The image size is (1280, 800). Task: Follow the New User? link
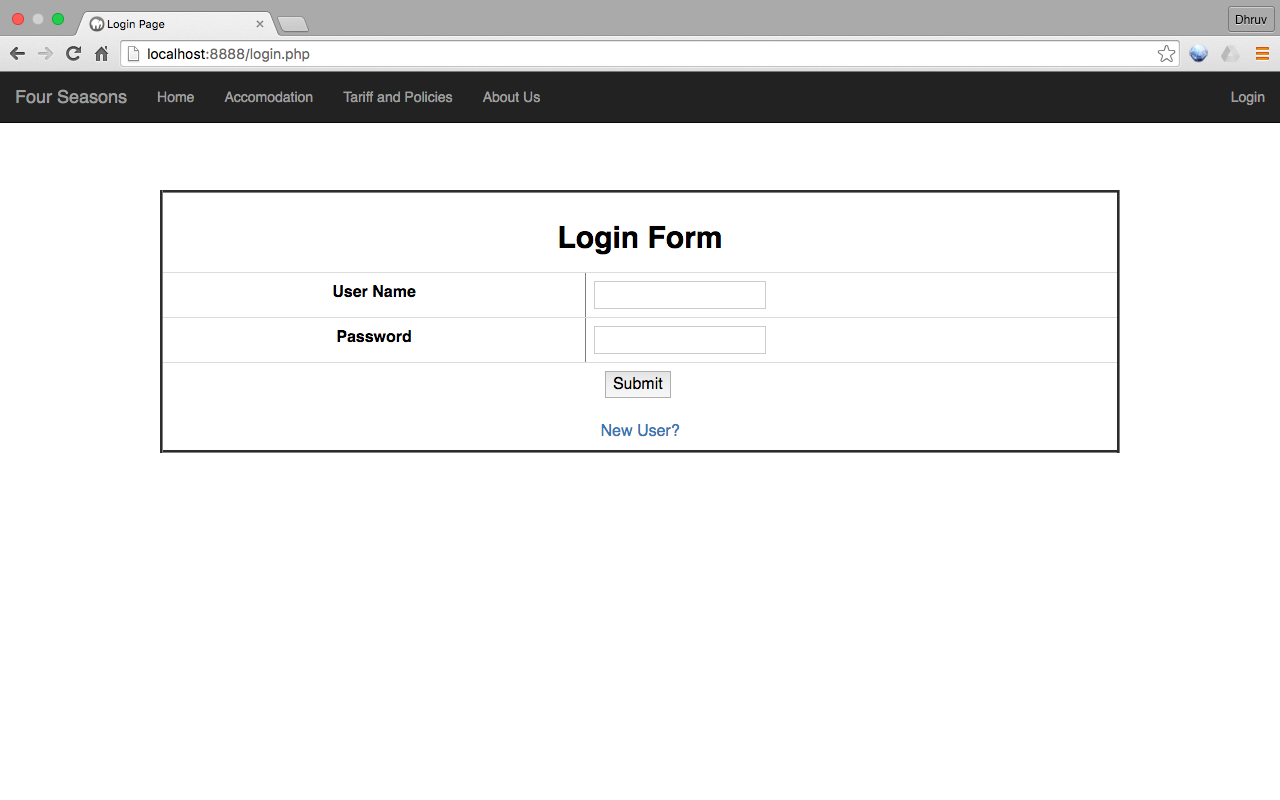(x=640, y=430)
